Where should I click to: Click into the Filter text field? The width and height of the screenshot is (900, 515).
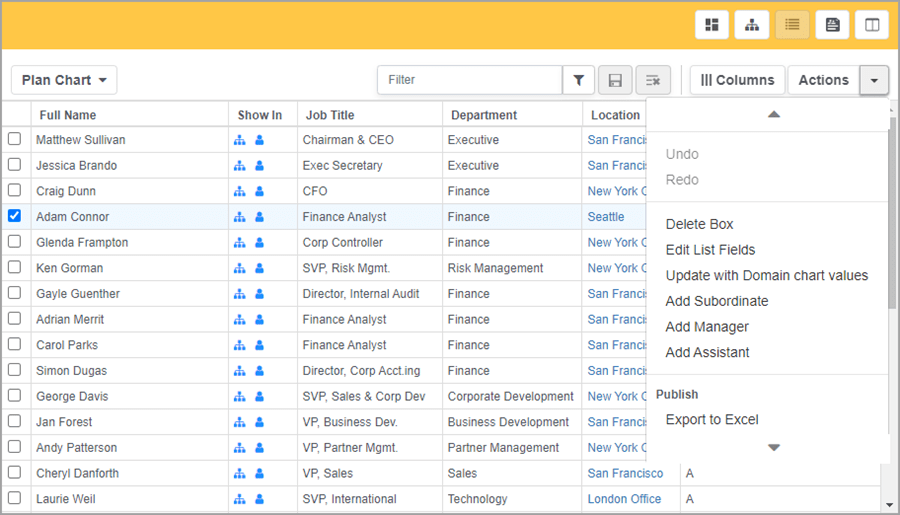tap(470, 80)
